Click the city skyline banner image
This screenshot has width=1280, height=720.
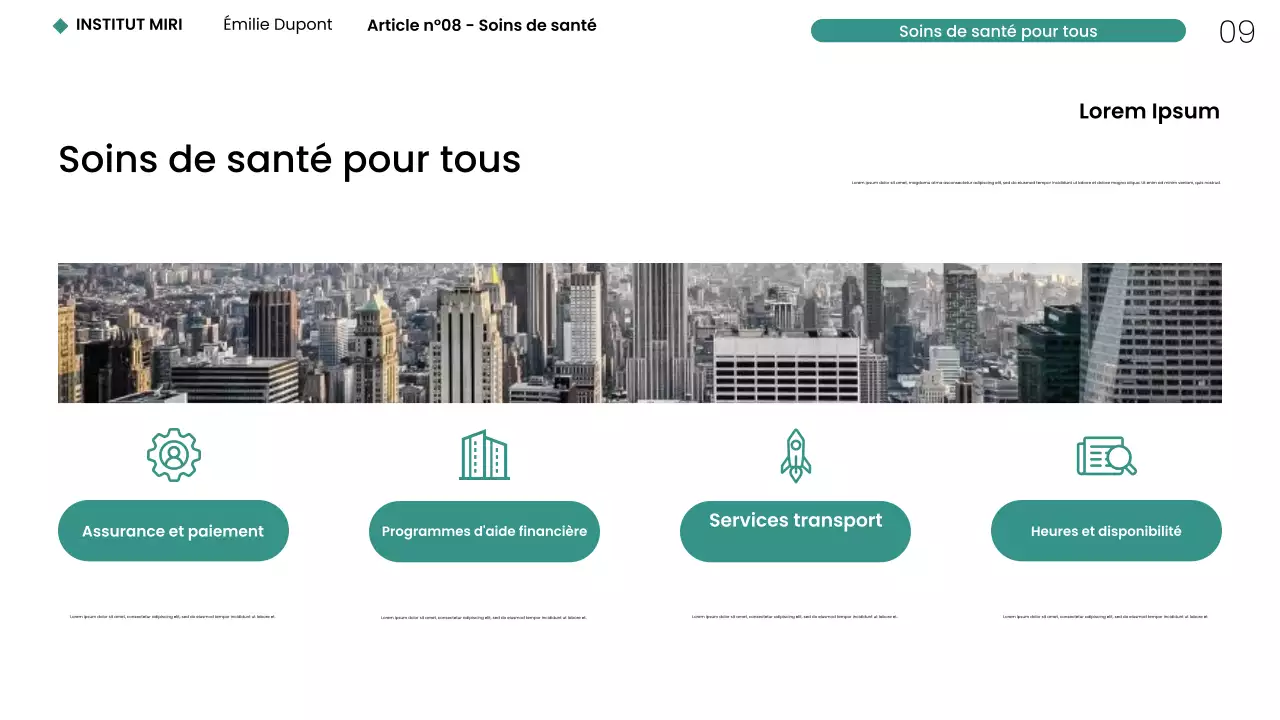[640, 332]
